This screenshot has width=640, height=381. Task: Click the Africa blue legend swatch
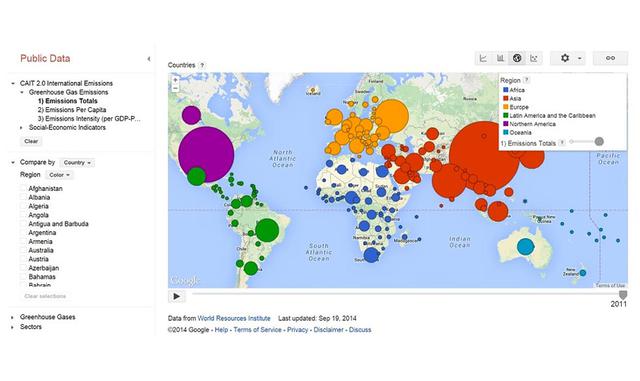point(506,90)
